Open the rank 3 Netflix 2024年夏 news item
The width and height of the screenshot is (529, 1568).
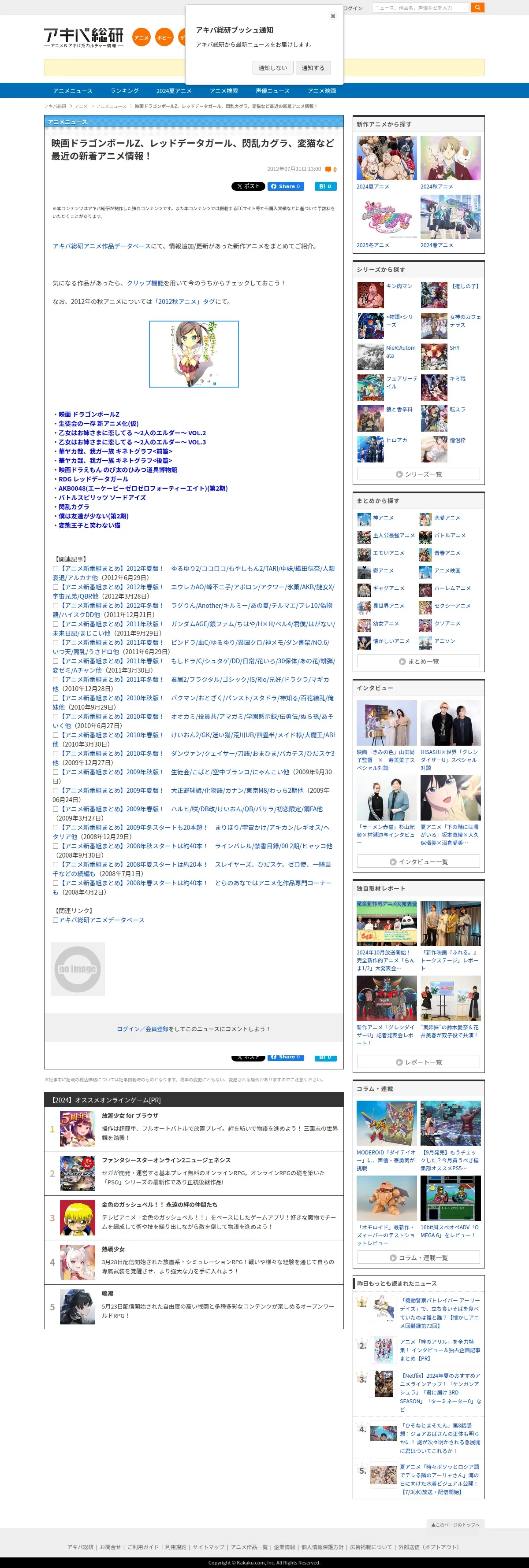point(419,1391)
